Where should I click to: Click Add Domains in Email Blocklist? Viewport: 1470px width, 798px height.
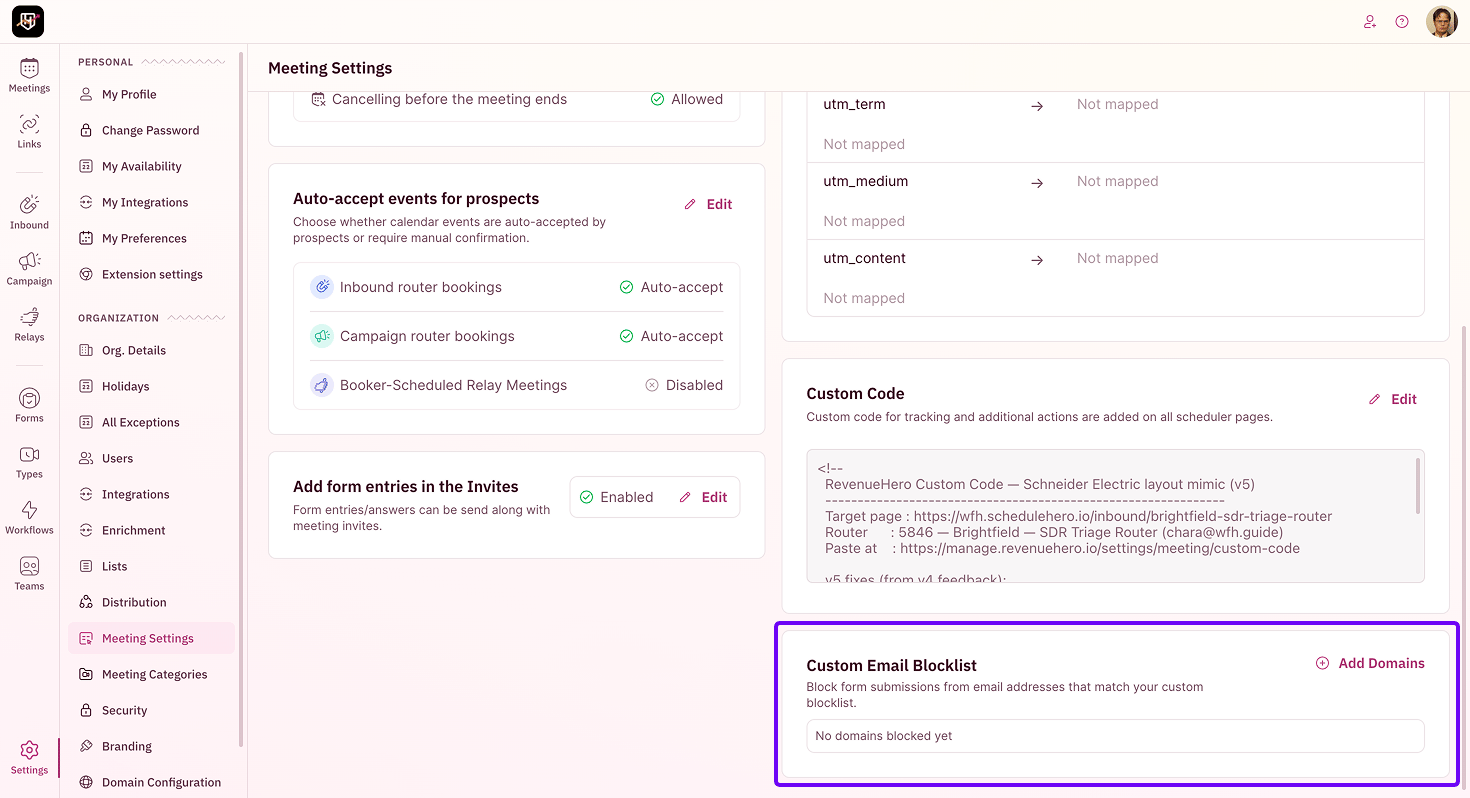click(x=1370, y=663)
